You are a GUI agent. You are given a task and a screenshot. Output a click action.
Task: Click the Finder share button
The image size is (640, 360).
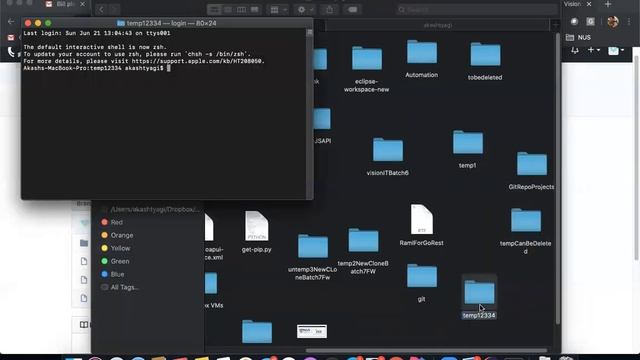click(x=329, y=9)
